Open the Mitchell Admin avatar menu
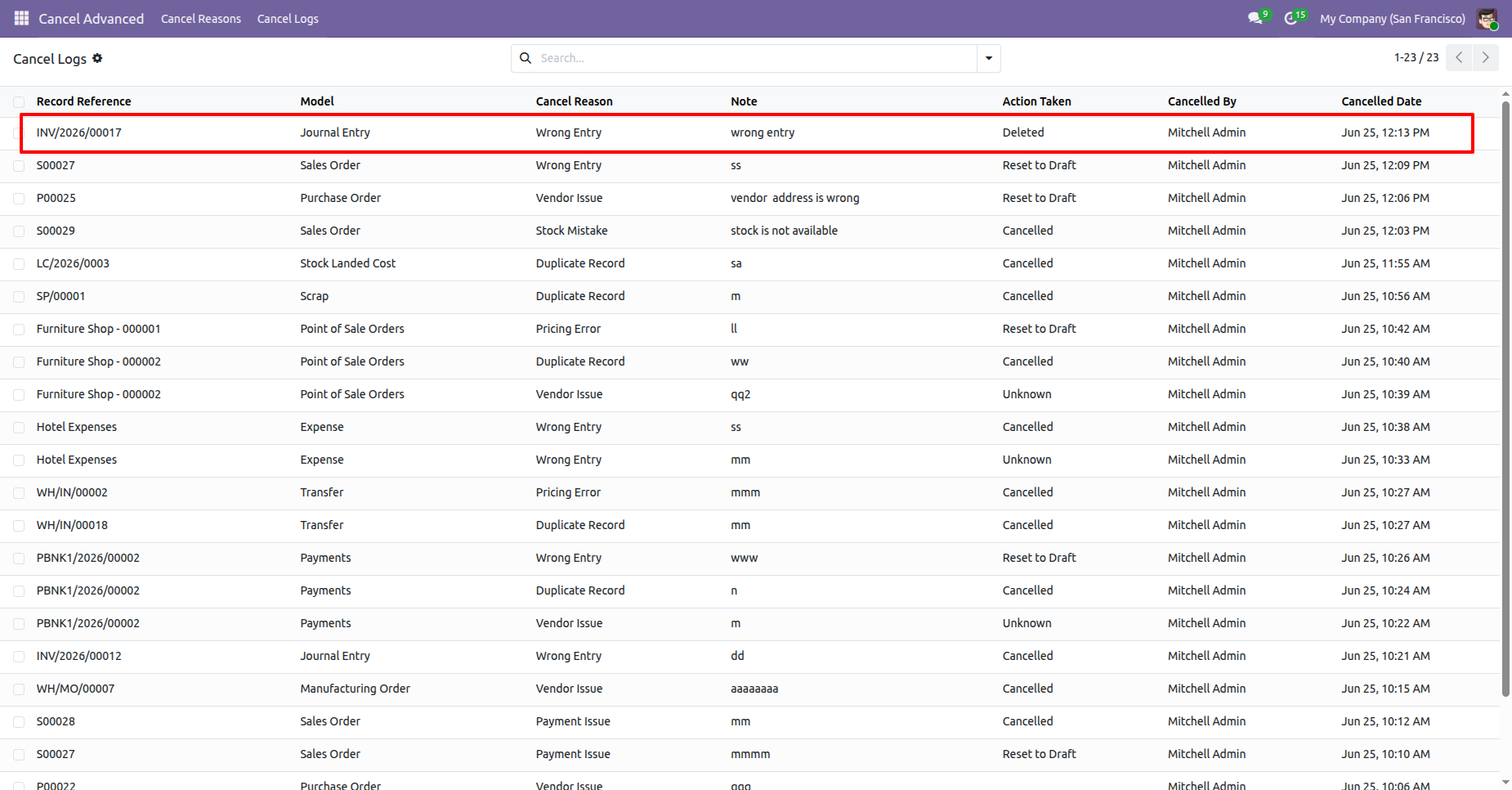Viewport: 1512px width, 790px height. tap(1487, 18)
